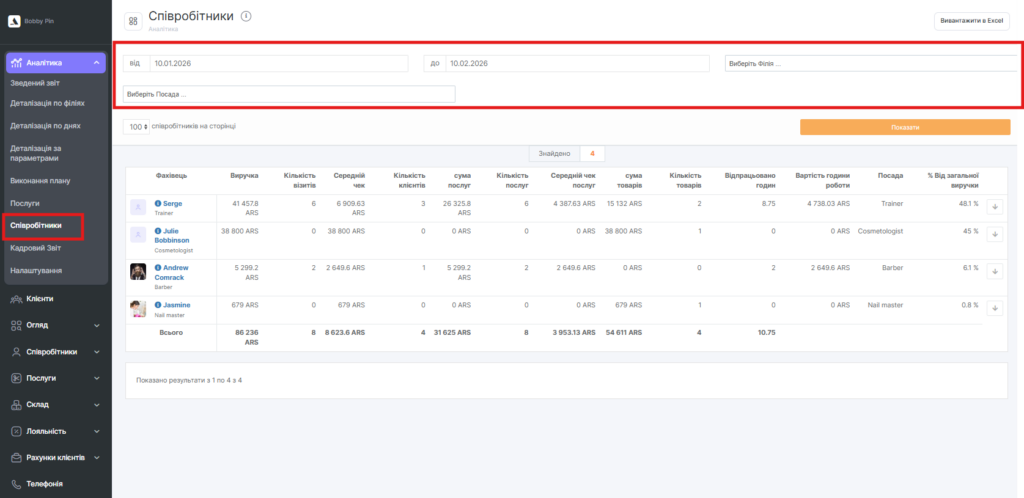Click the info icon next to the page title
Screen dimensions: 1024x498
[x=246, y=16]
